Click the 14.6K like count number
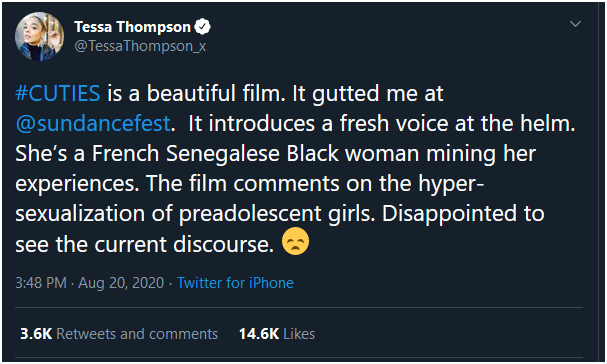The width and height of the screenshot is (607, 364). tap(259, 334)
